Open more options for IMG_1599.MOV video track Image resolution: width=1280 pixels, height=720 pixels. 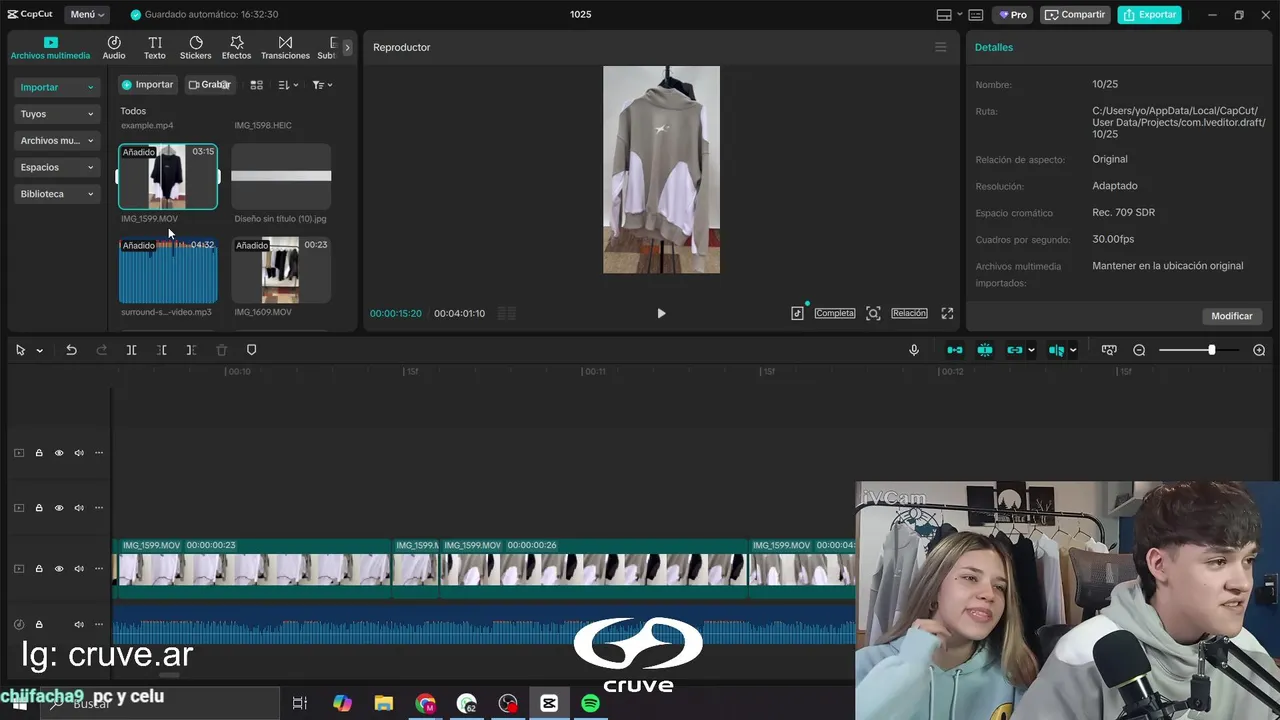pyautogui.click(x=99, y=568)
